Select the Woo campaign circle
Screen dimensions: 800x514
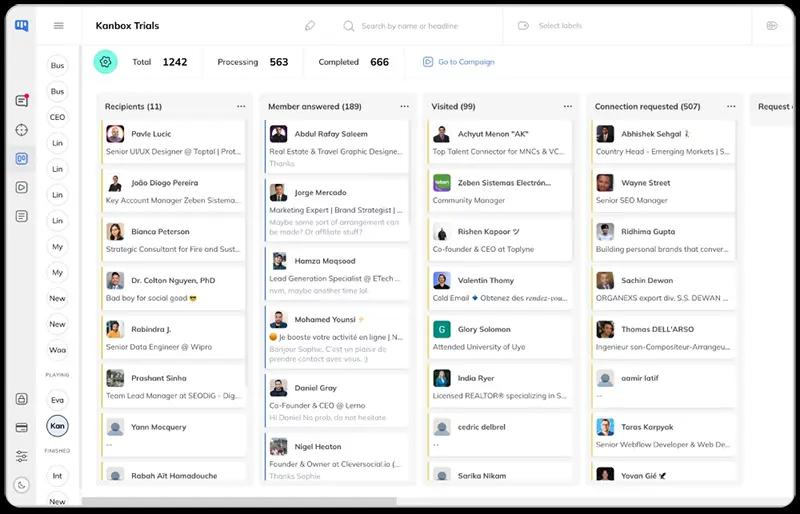pyautogui.click(x=57, y=350)
